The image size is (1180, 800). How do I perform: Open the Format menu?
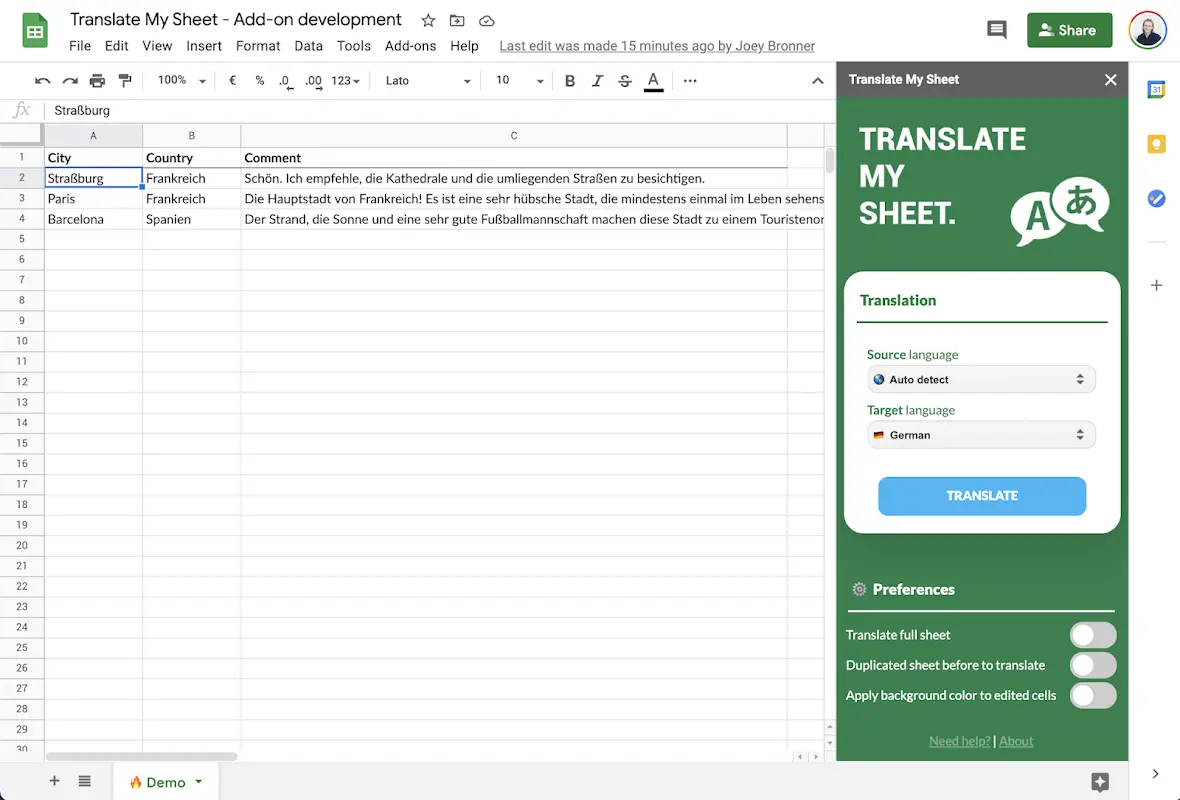tap(258, 46)
